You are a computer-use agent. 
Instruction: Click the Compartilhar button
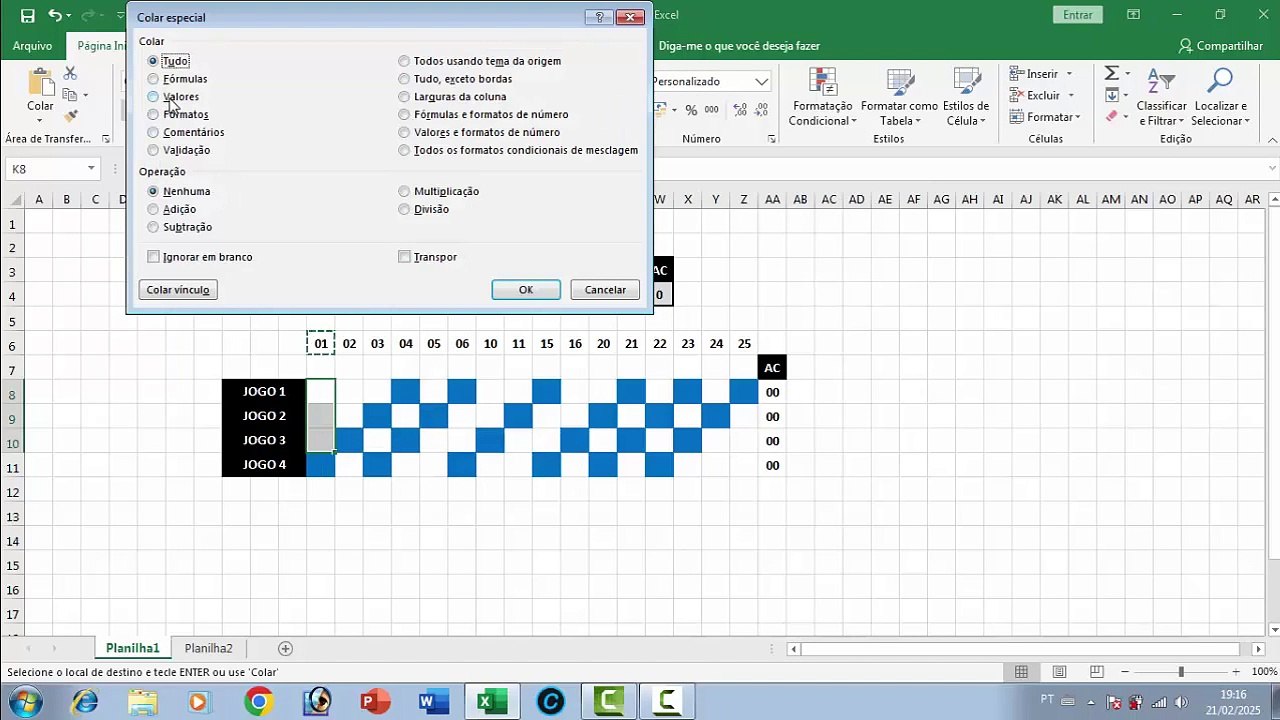pos(1220,46)
